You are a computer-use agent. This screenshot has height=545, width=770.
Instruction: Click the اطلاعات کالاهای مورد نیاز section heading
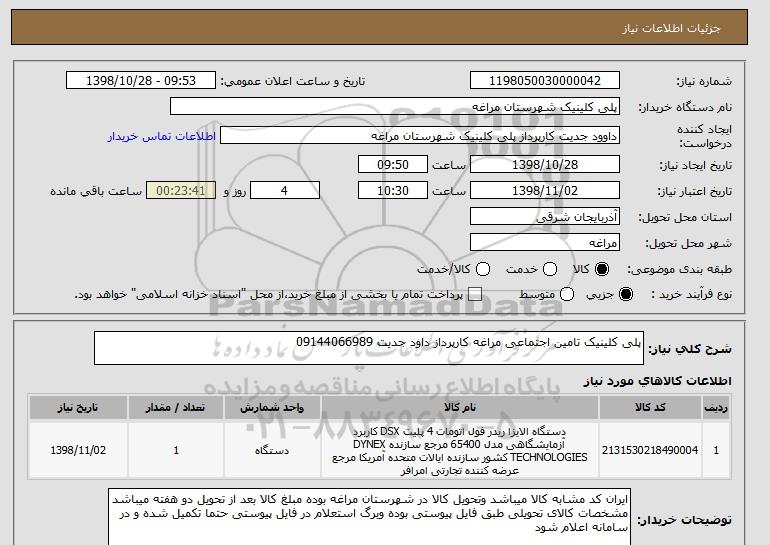click(x=658, y=381)
